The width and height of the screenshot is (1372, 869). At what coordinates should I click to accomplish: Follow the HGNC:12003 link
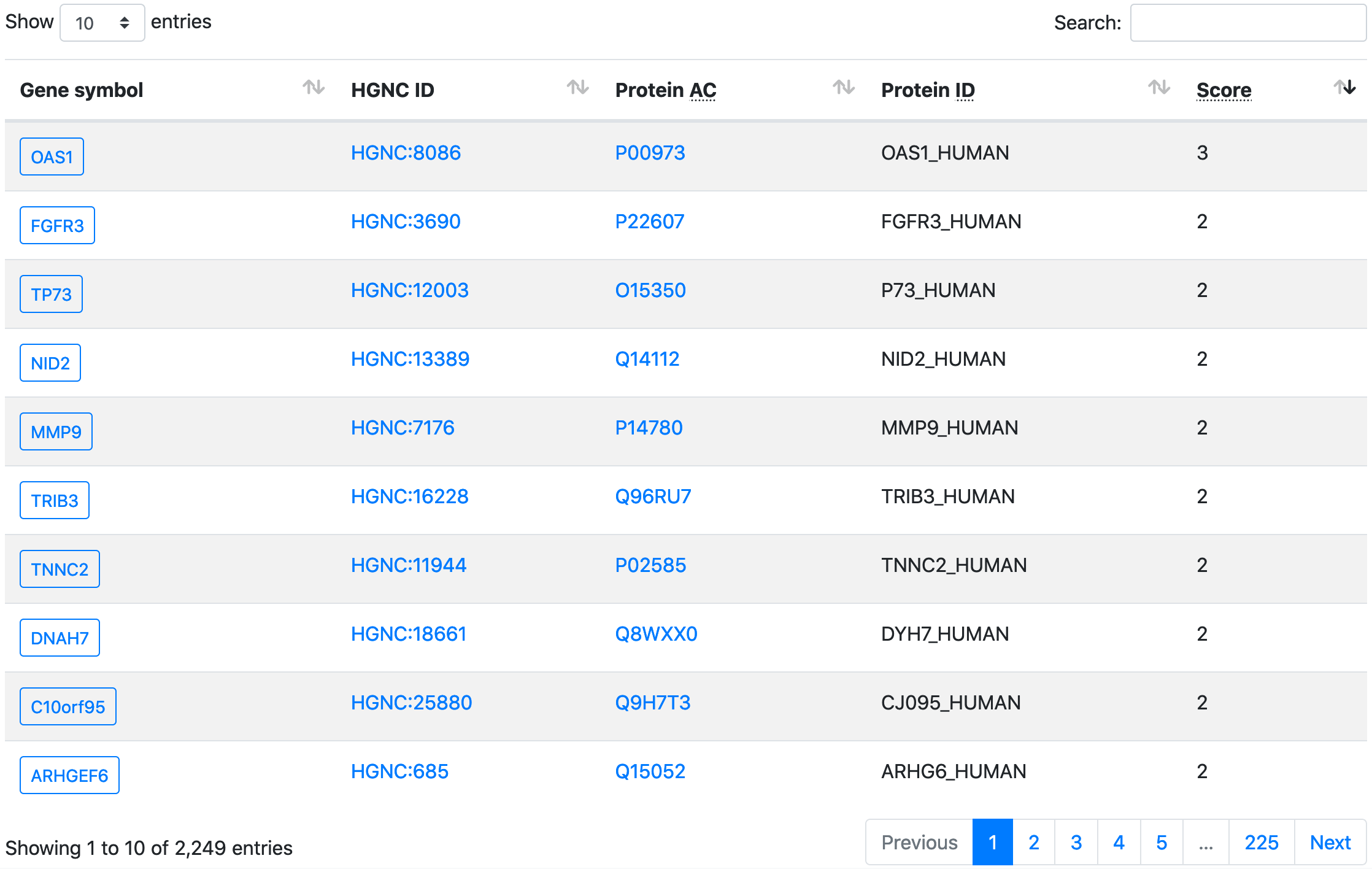point(410,290)
